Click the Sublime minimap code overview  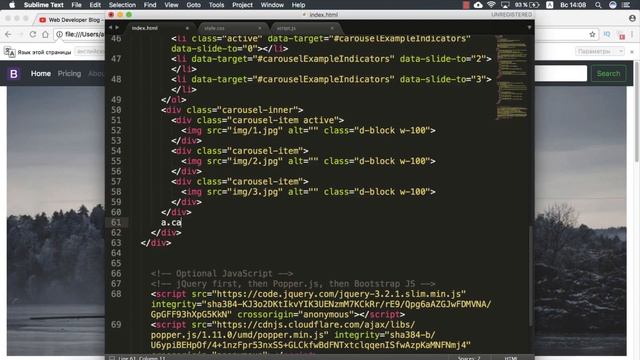pos(511,78)
